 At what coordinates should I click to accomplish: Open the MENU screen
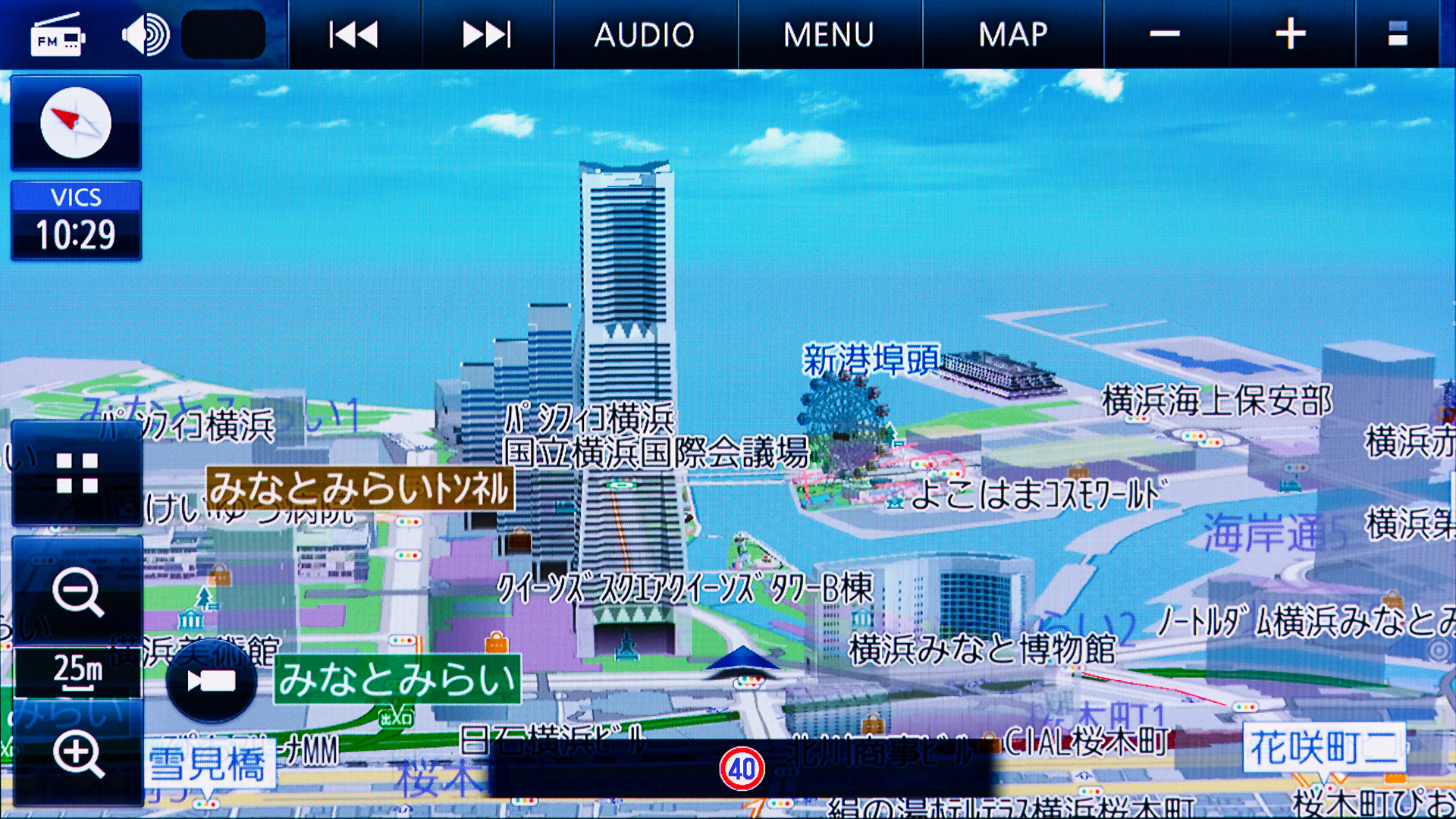[829, 35]
